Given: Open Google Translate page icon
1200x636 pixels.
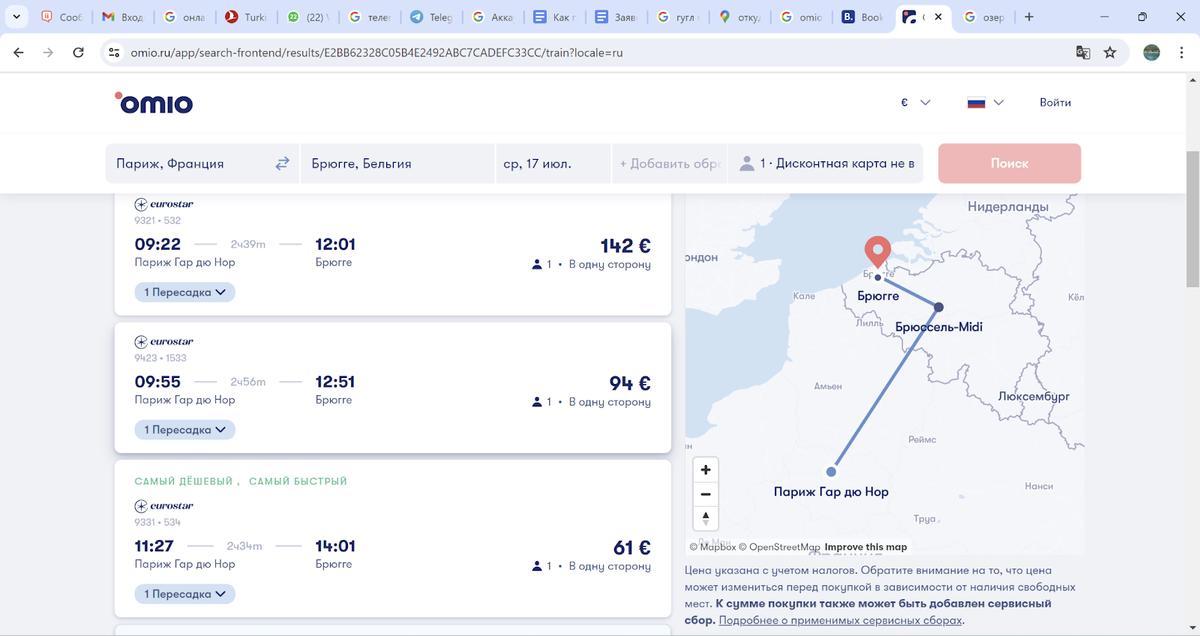Looking at the screenshot, I should tap(1082, 52).
